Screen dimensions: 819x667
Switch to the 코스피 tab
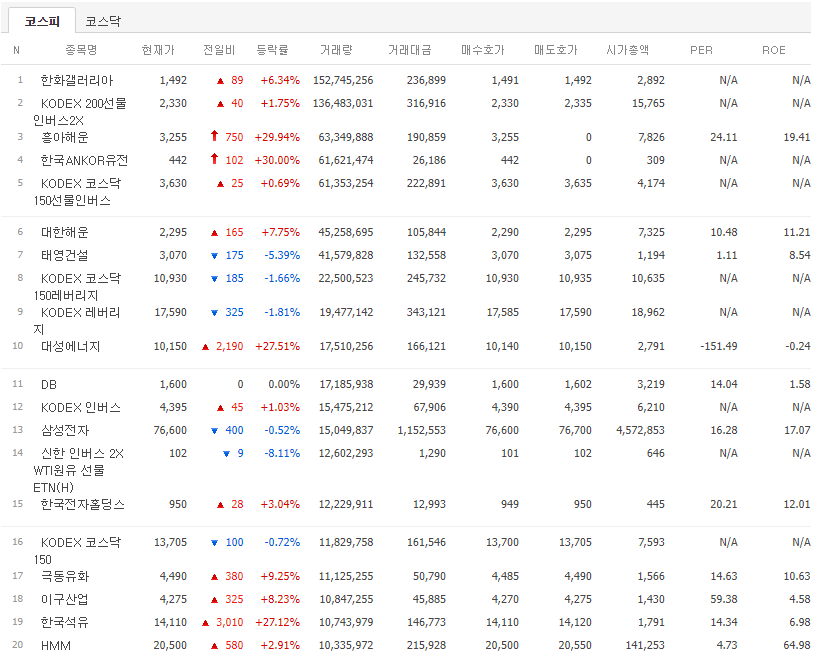point(42,21)
